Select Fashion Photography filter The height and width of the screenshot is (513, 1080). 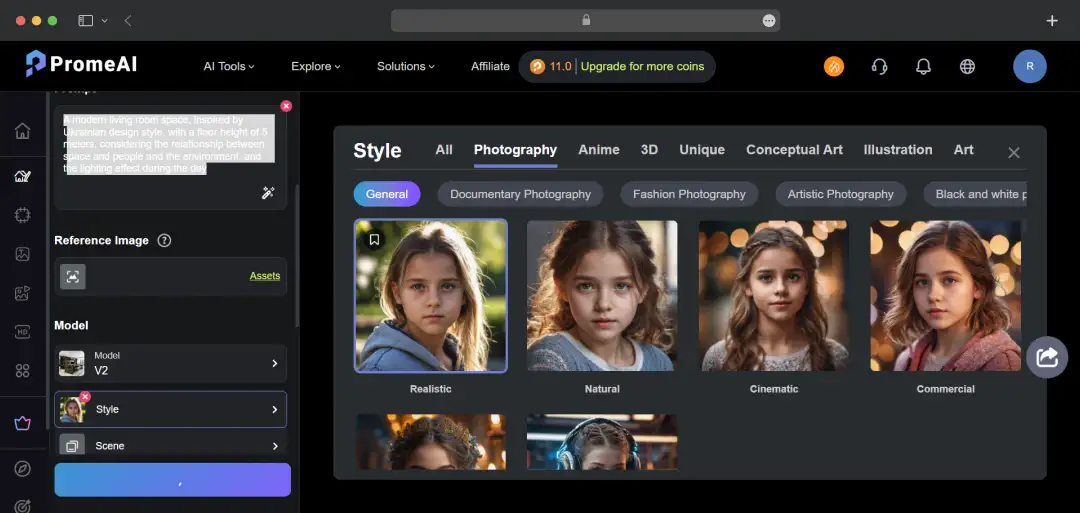pyautogui.click(x=689, y=194)
